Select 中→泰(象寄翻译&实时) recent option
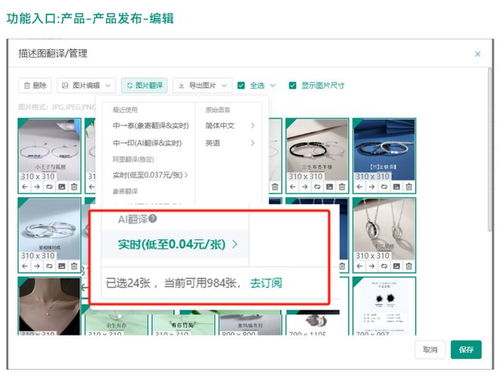 [x=151, y=126]
